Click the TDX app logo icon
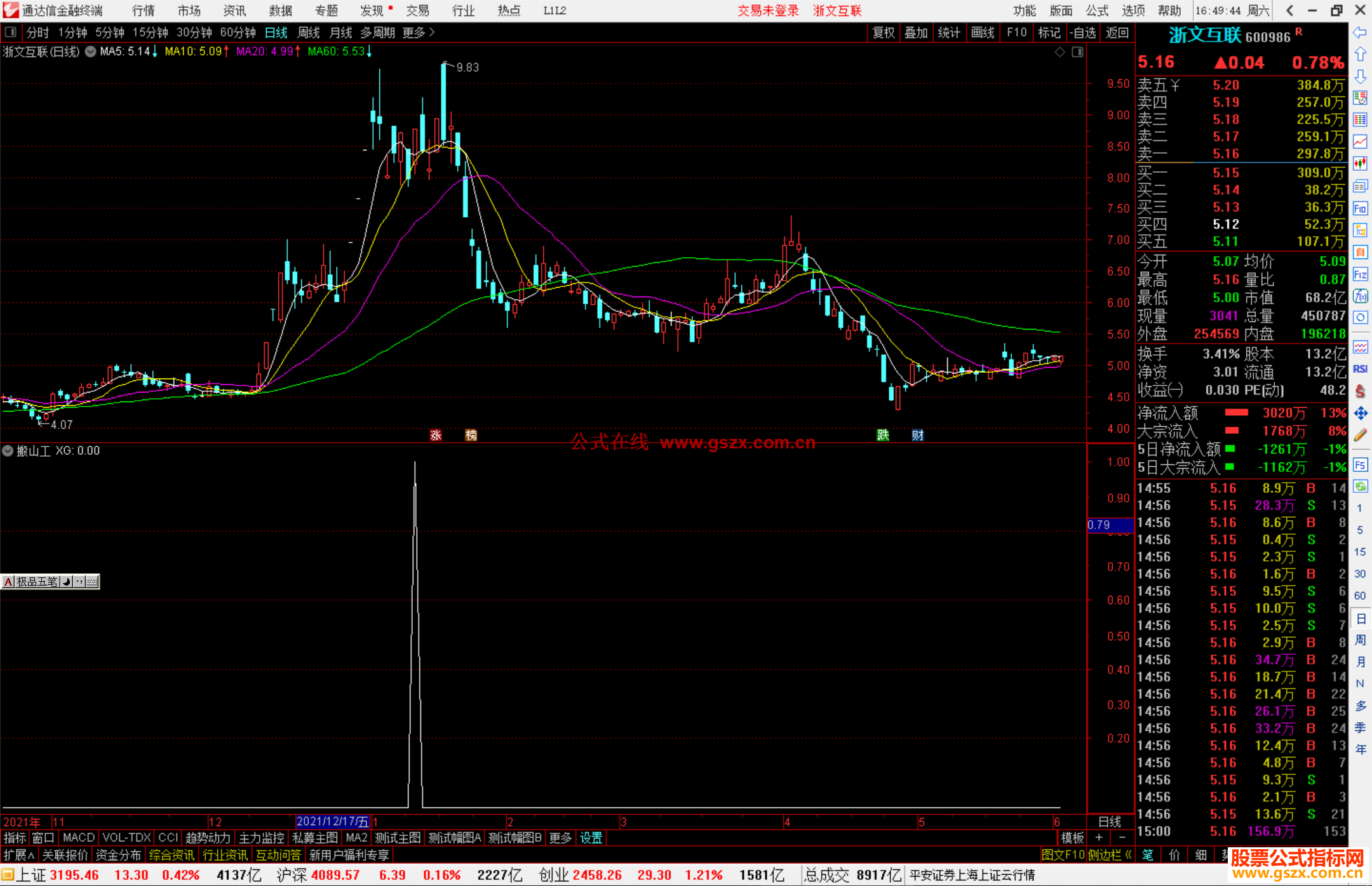Screen dimensions: 1372x886 point(11,10)
